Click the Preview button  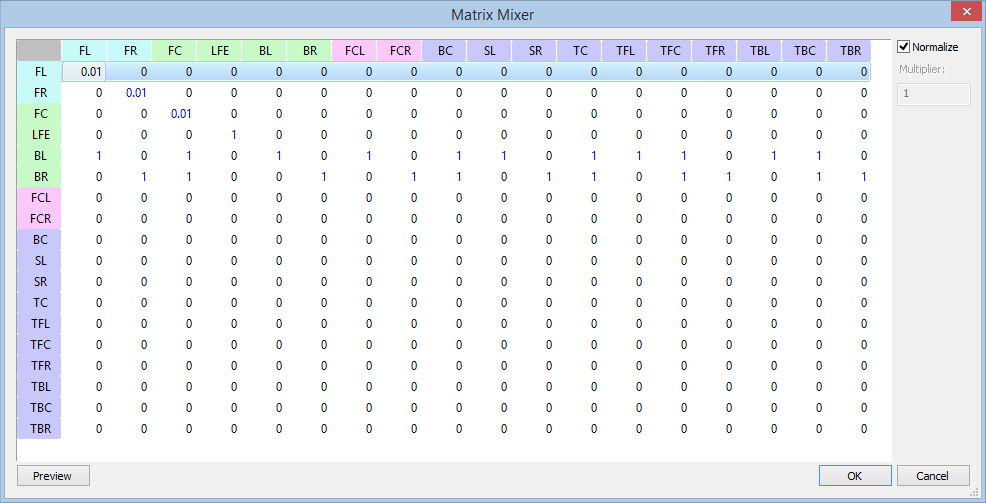point(52,476)
